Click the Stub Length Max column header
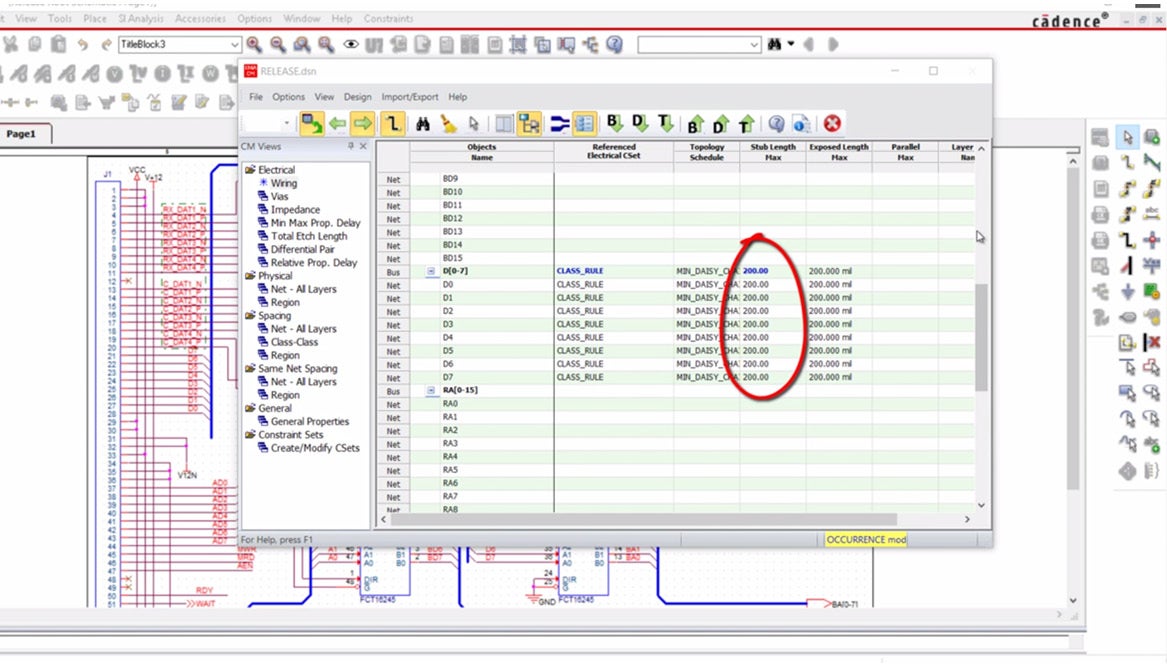1167x667 pixels. 773,152
